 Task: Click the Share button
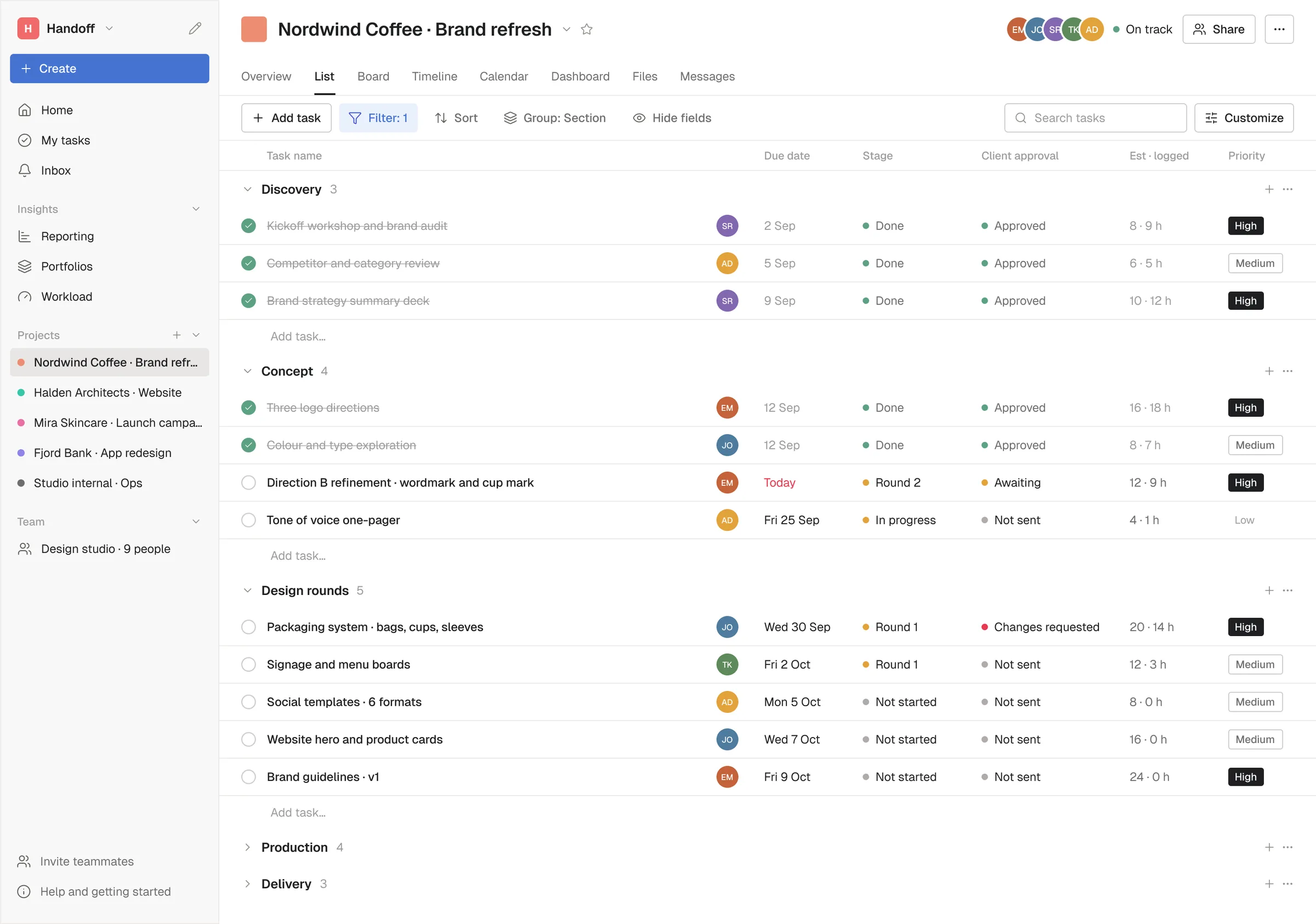click(1218, 29)
